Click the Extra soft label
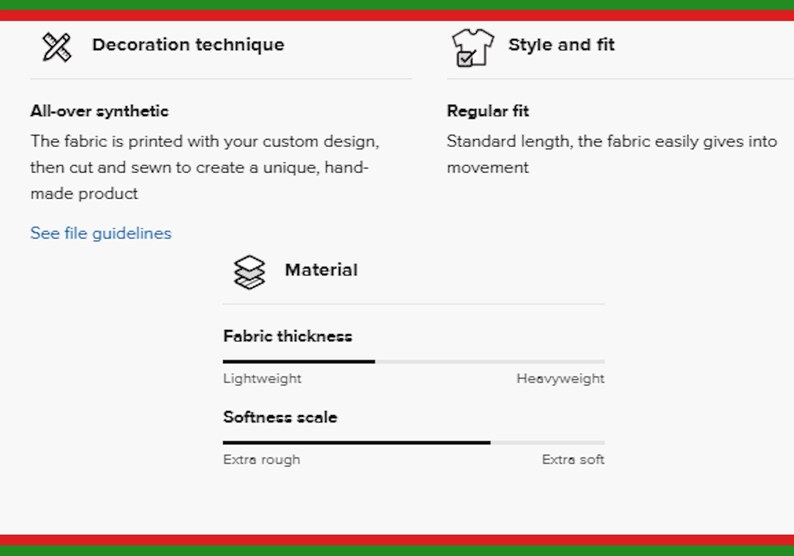The width and height of the screenshot is (794, 556). pyautogui.click(x=573, y=460)
